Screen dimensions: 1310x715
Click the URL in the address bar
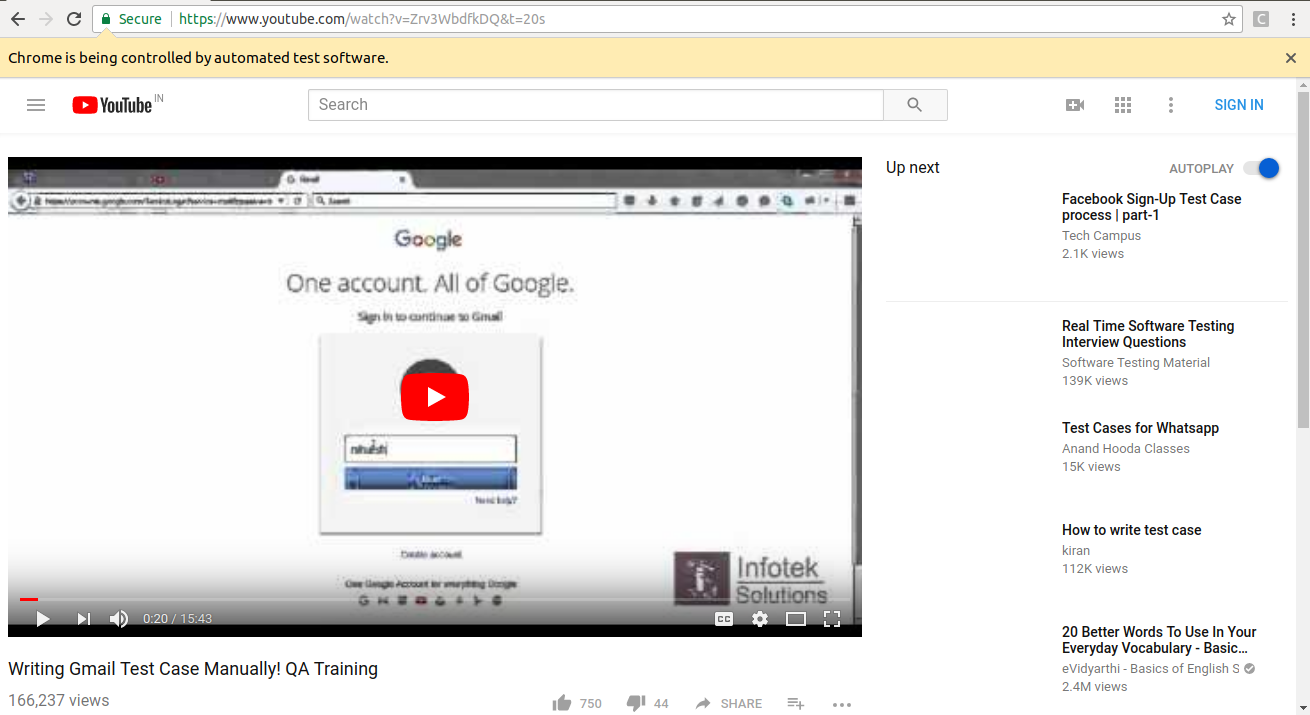[x=362, y=19]
